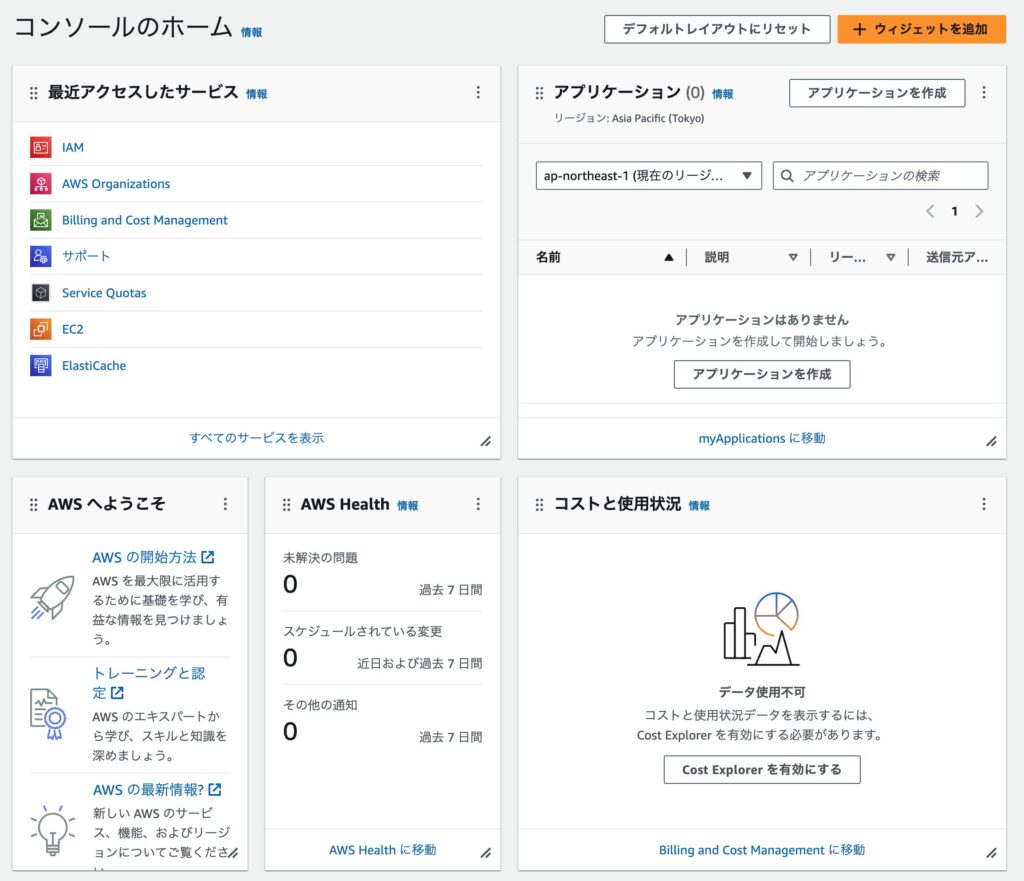Grab drag handle of 最近アクセスしたサービス widget
Screen dimensions: 1024x881
(x=33, y=93)
